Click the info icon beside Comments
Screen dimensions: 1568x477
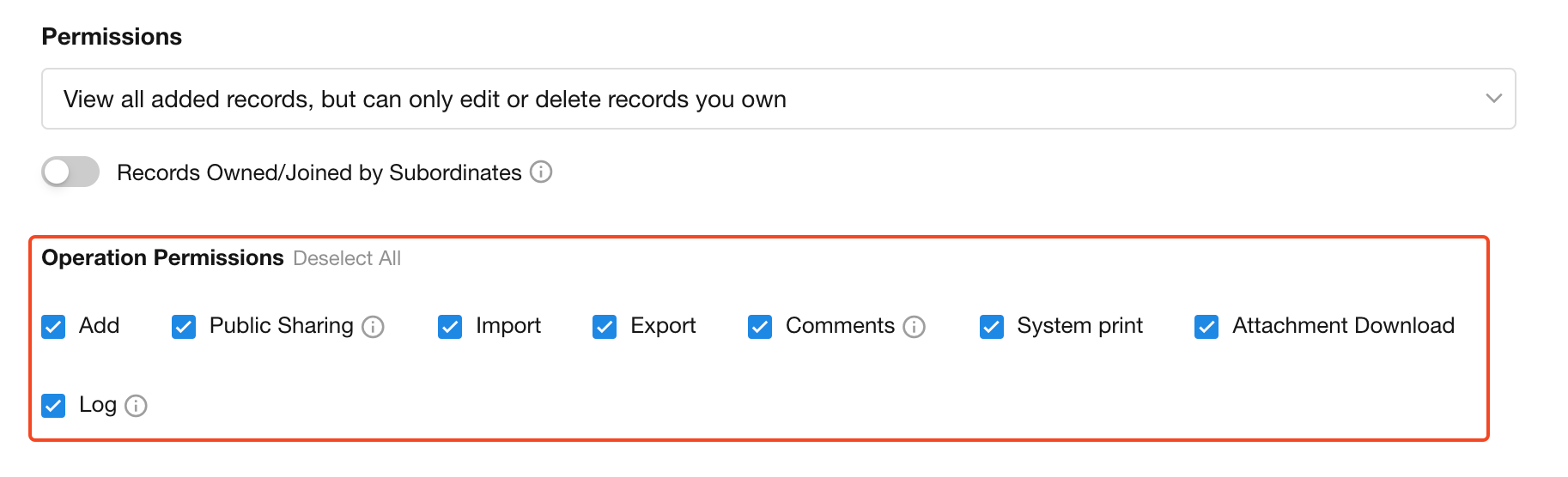(915, 327)
